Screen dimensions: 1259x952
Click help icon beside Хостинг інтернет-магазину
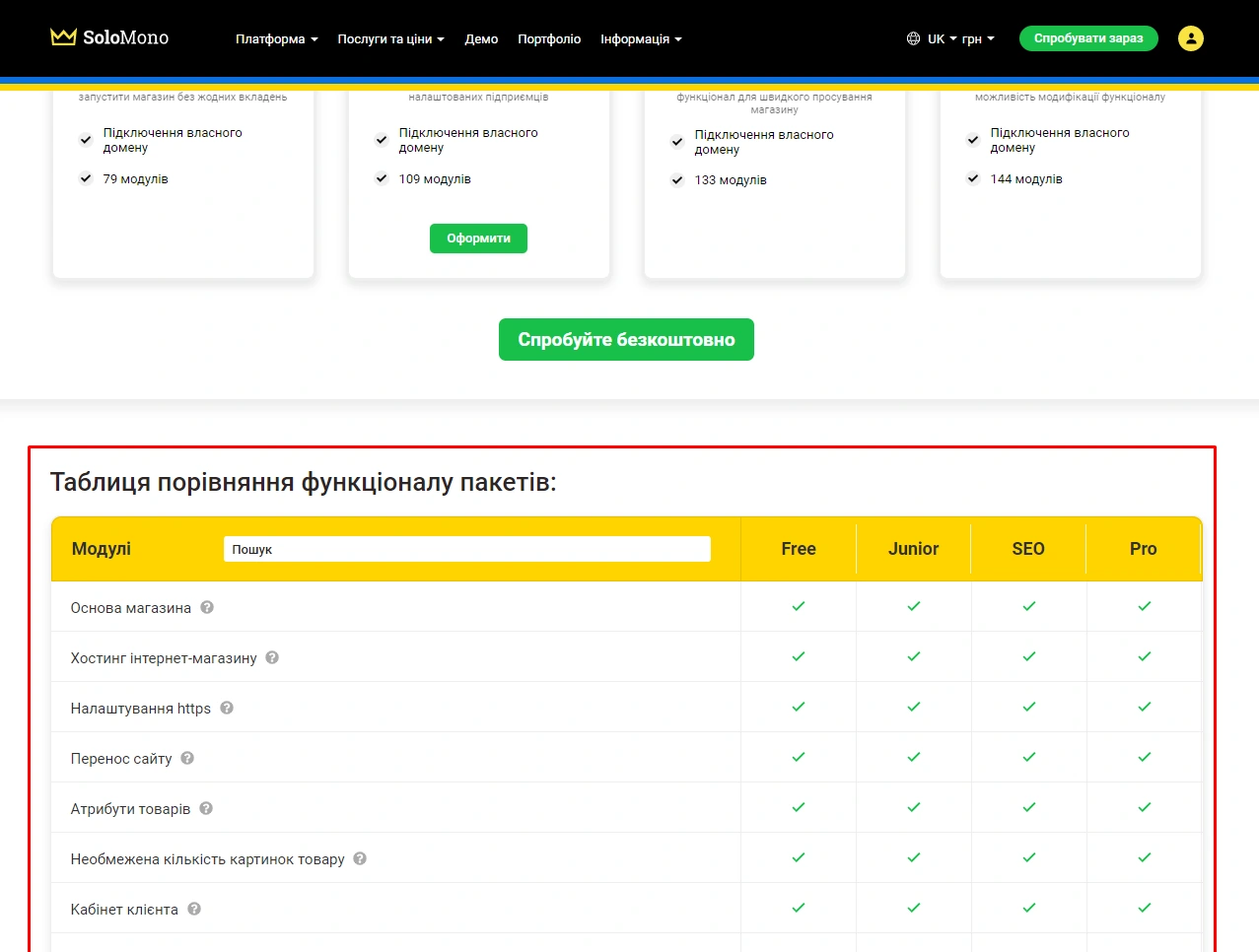click(x=272, y=657)
